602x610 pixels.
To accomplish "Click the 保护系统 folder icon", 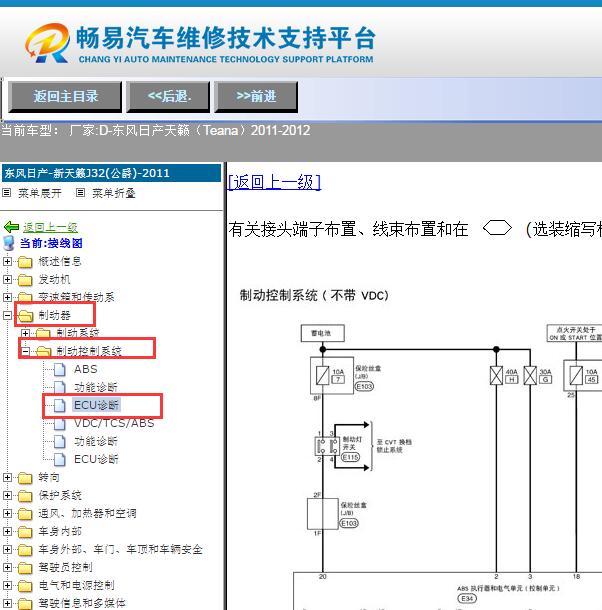I will point(25,496).
